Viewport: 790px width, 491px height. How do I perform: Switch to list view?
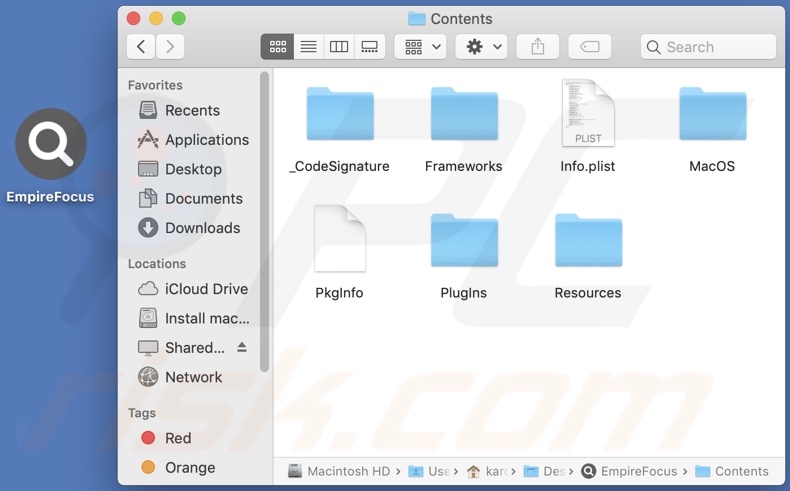[x=308, y=47]
